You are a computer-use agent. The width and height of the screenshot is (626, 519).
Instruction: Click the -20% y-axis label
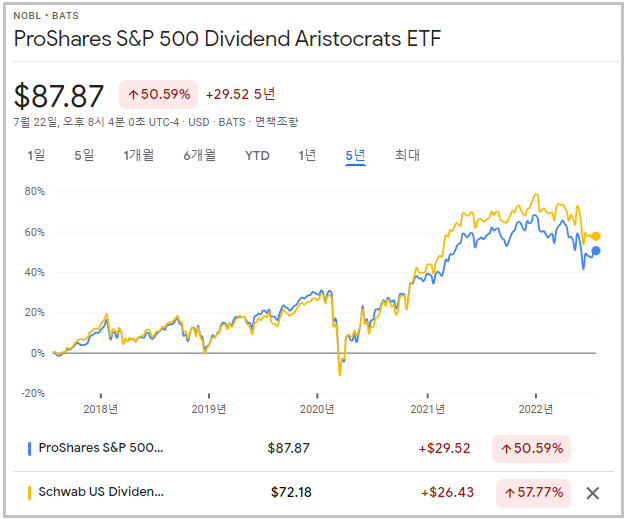(33, 393)
